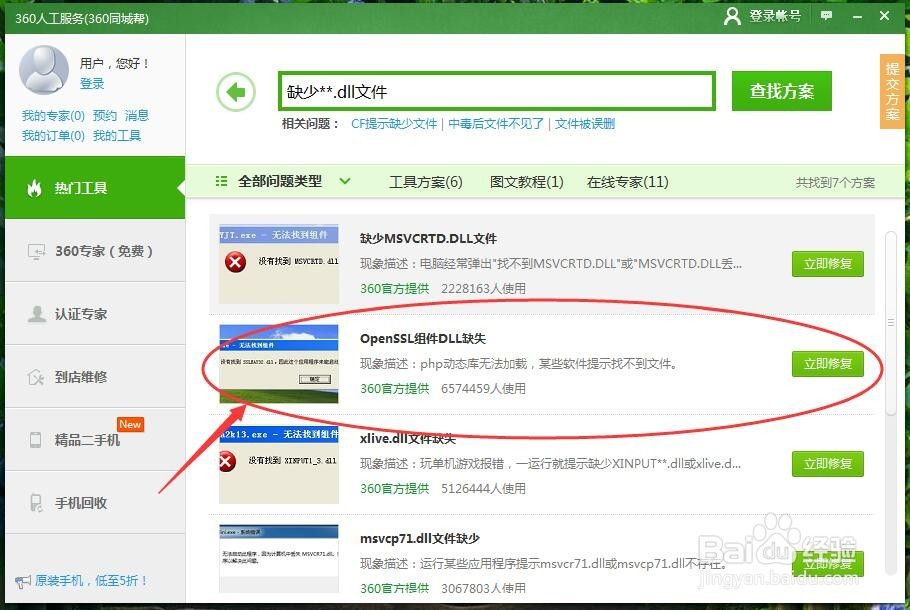Click the green back arrow icon
Viewport: 910px width, 610px height.
[236, 92]
